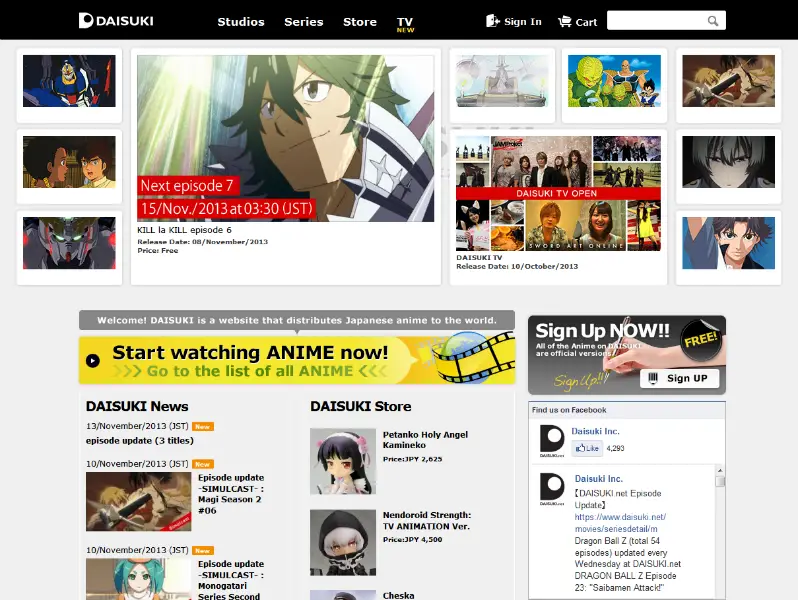Open the Dragon Ball Z thumbnail
The width and height of the screenshot is (798, 600).
pyautogui.click(x=614, y=81)
